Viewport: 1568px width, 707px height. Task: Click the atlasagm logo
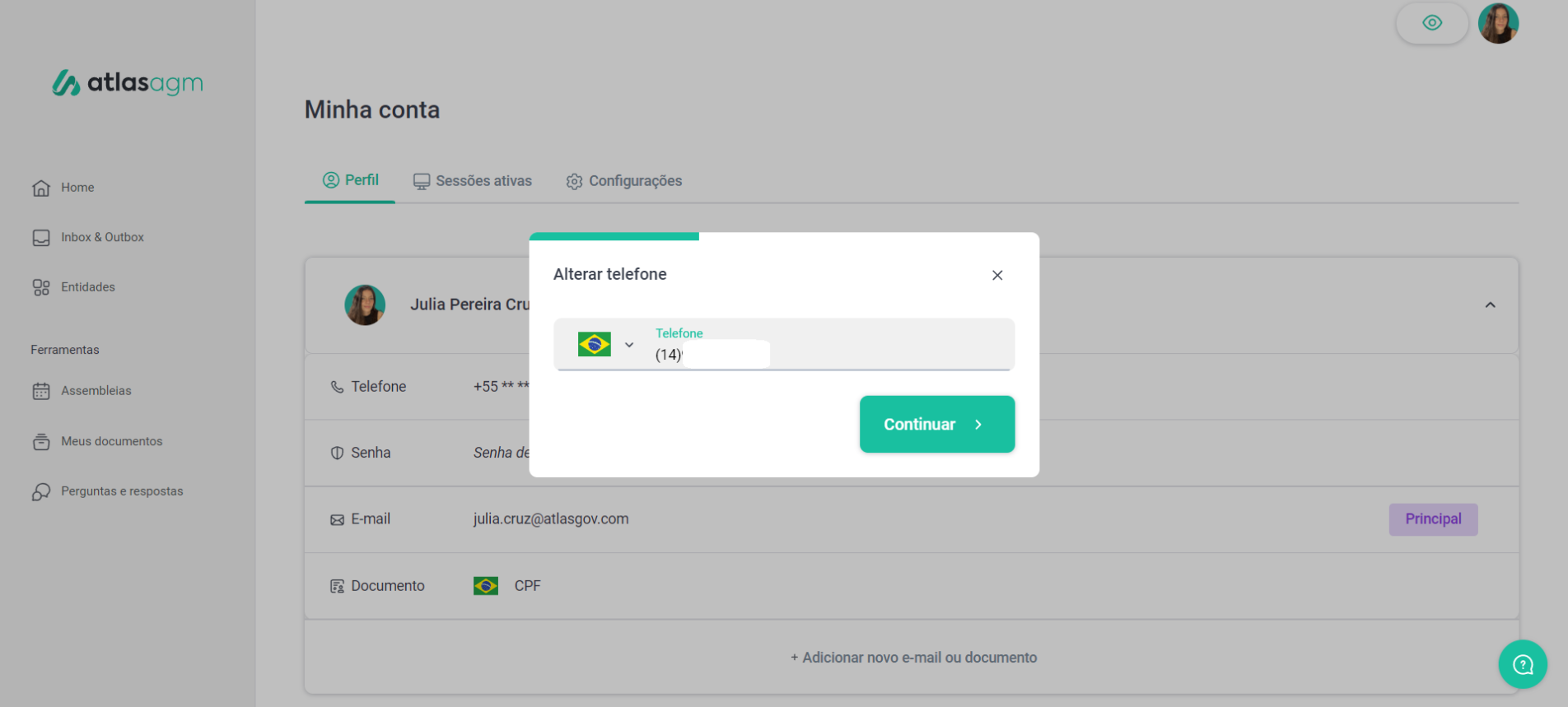pos(127,82)
